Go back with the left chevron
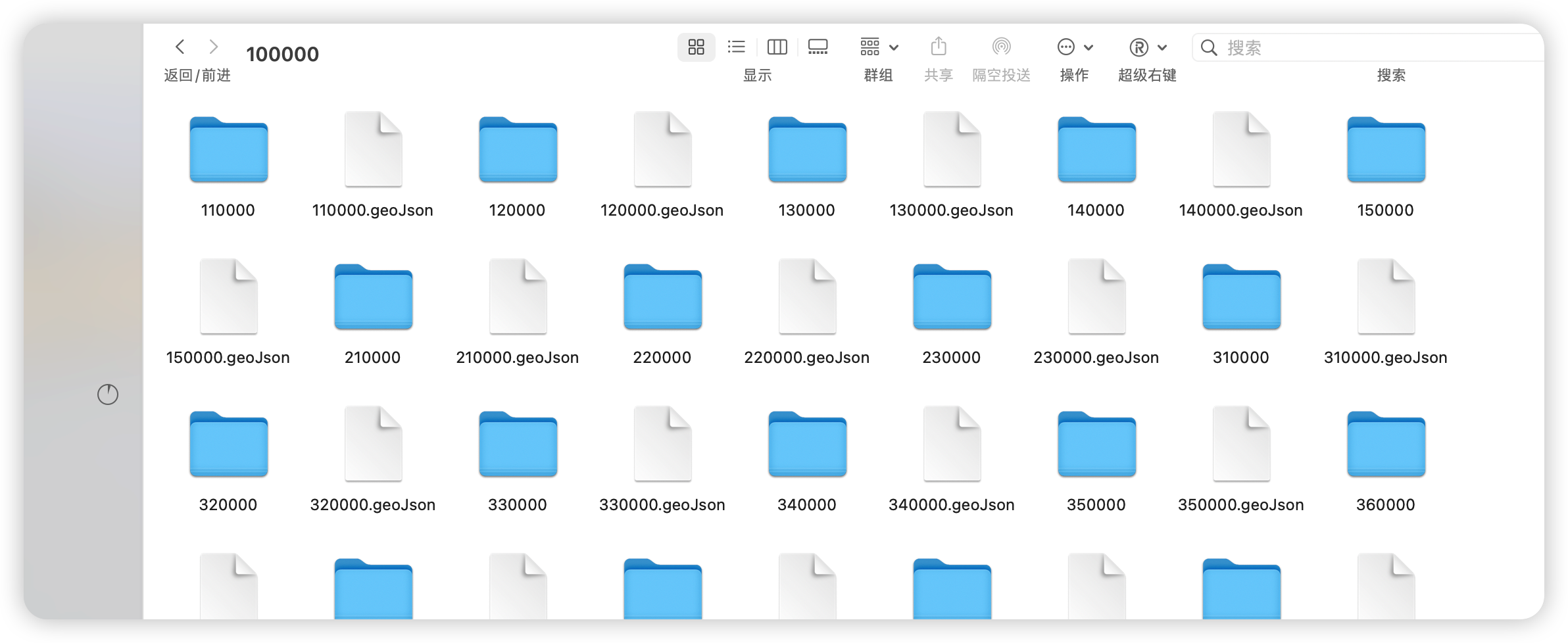 point(180,47)
